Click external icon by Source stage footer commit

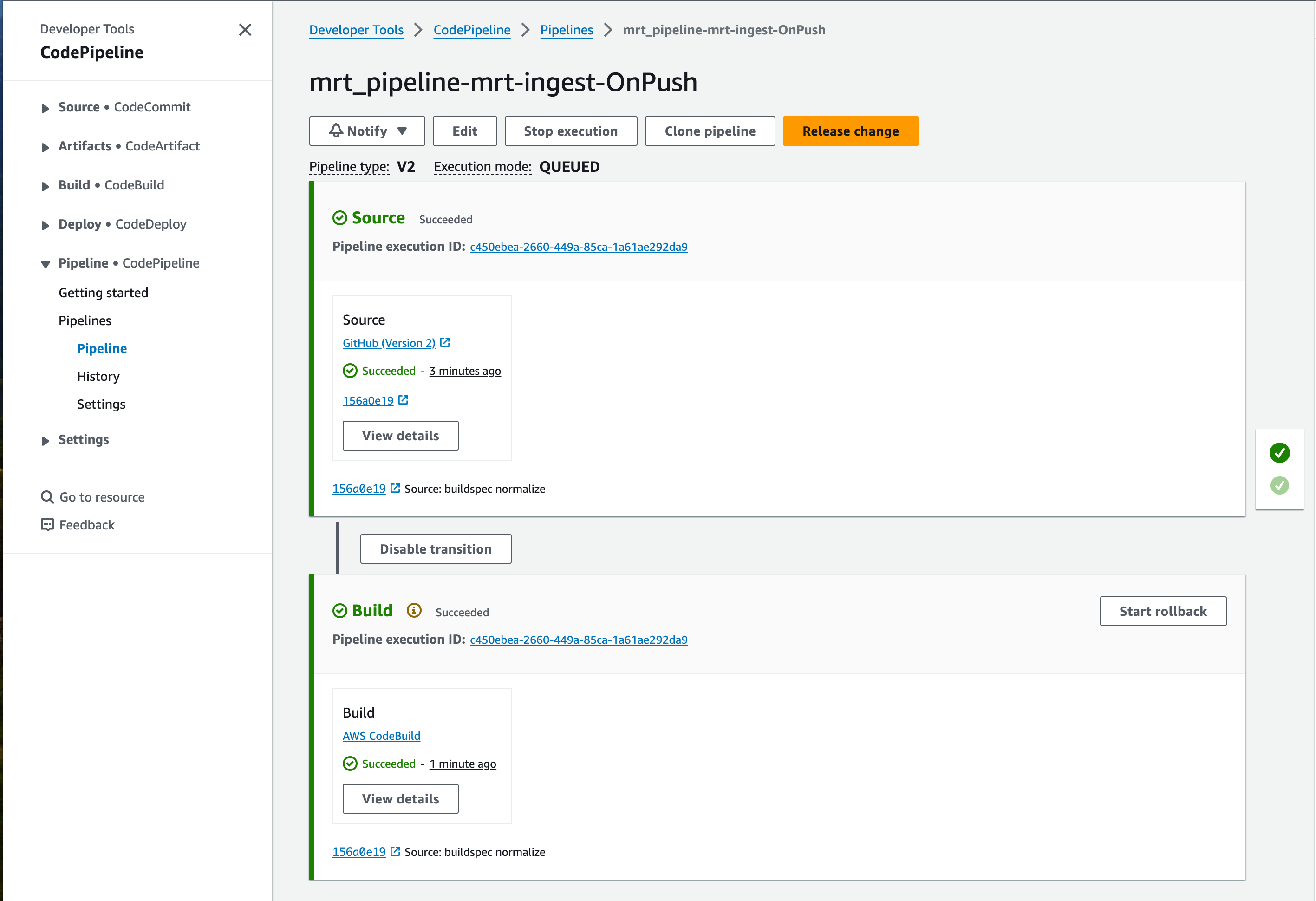[x=395, y=488]
